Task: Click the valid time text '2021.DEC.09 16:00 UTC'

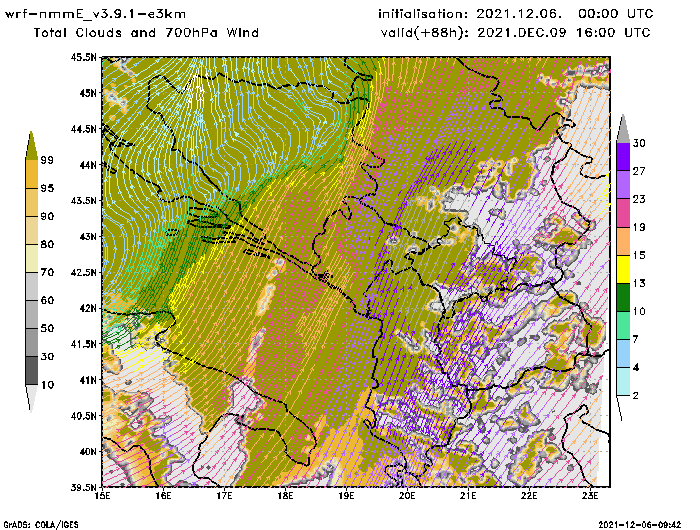Action: point(564,33)
